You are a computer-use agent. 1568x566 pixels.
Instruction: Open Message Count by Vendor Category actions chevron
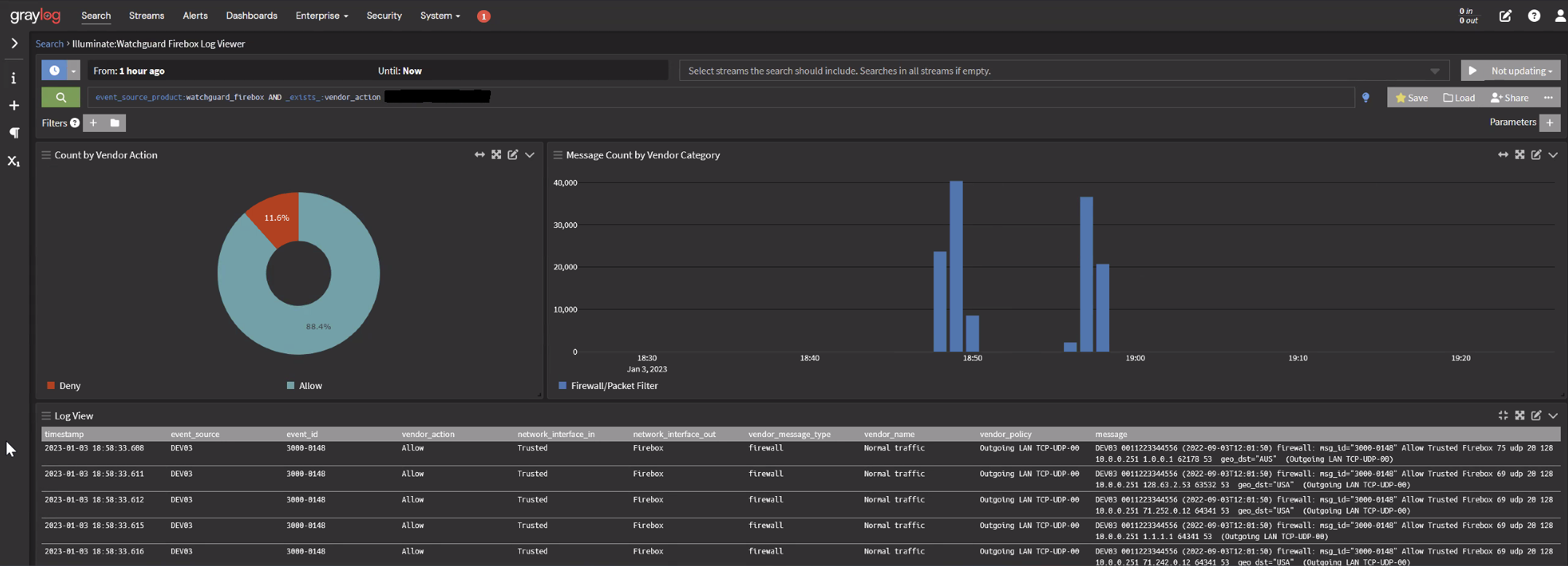(x=1553, y=154)
